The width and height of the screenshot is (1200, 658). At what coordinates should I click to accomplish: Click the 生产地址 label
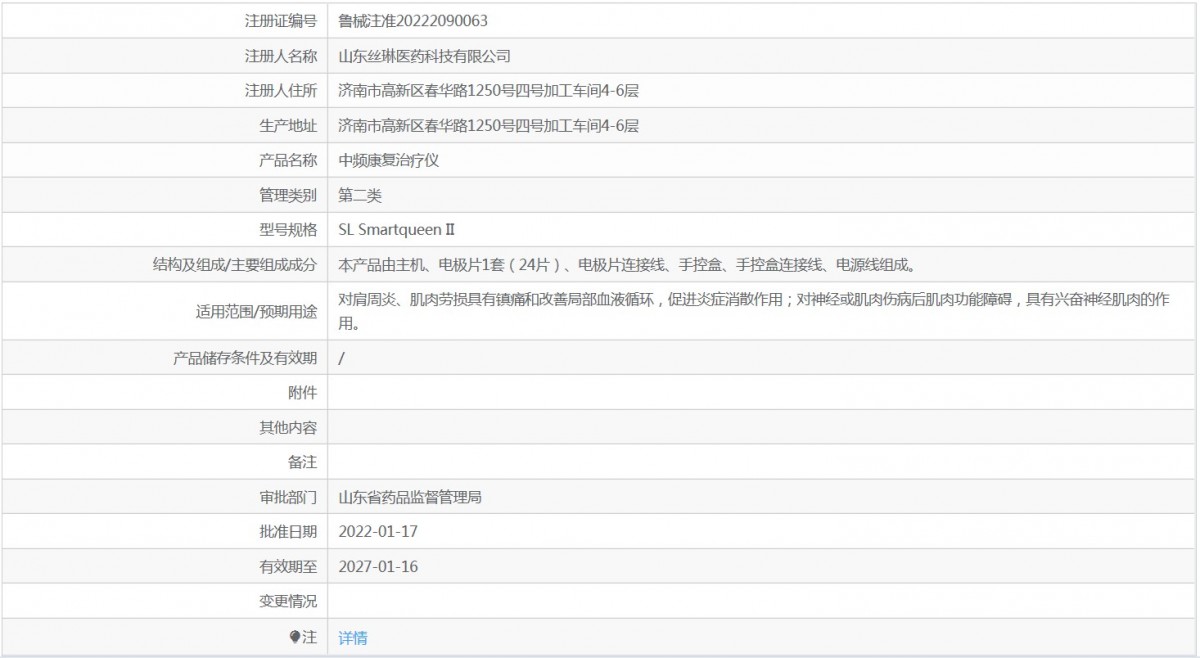288,125
